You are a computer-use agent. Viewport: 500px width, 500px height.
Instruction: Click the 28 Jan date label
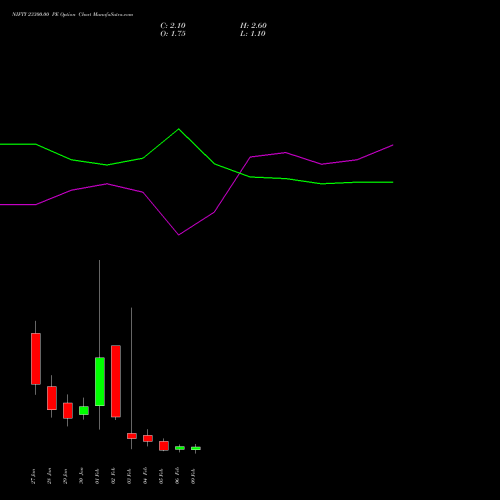49,476
